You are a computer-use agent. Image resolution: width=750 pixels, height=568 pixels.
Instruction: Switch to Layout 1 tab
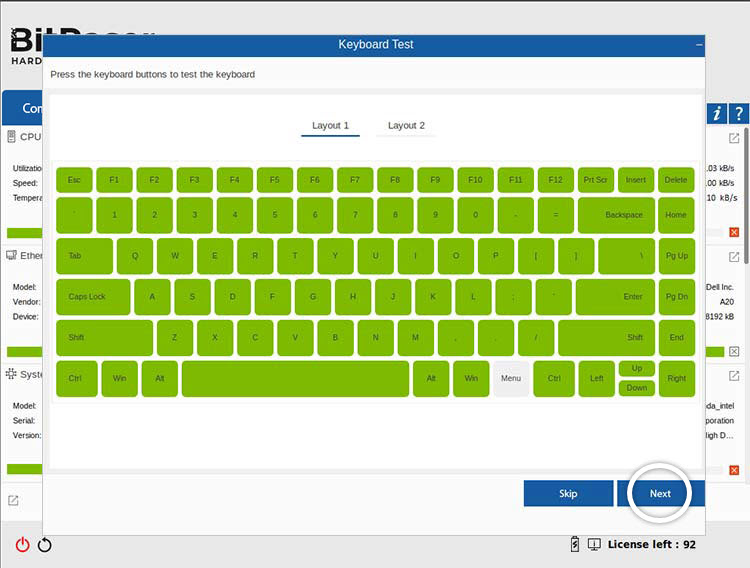click(330, 126)
